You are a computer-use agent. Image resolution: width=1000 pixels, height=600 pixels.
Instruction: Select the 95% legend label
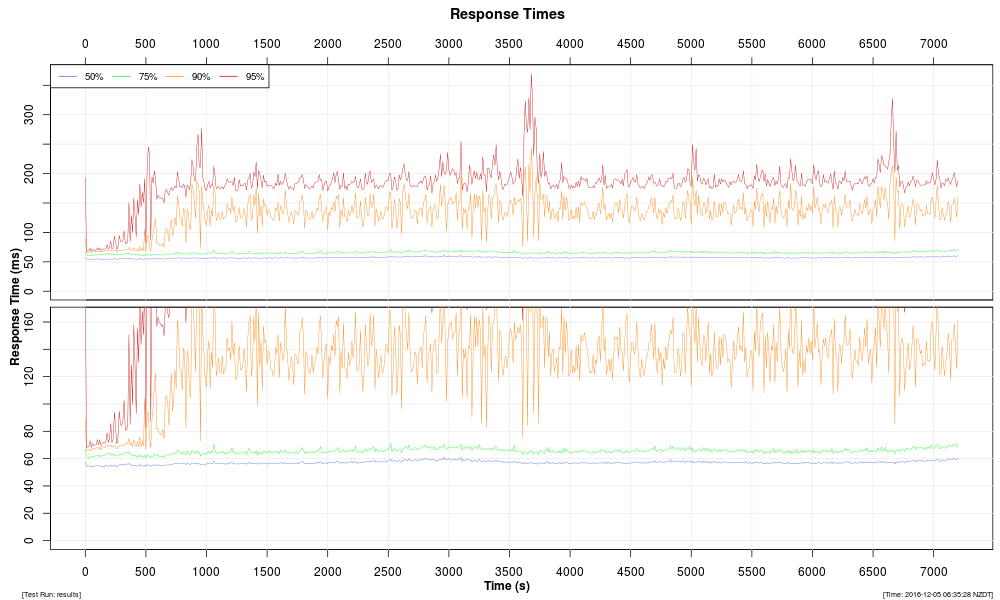click(x=254, y=77)
